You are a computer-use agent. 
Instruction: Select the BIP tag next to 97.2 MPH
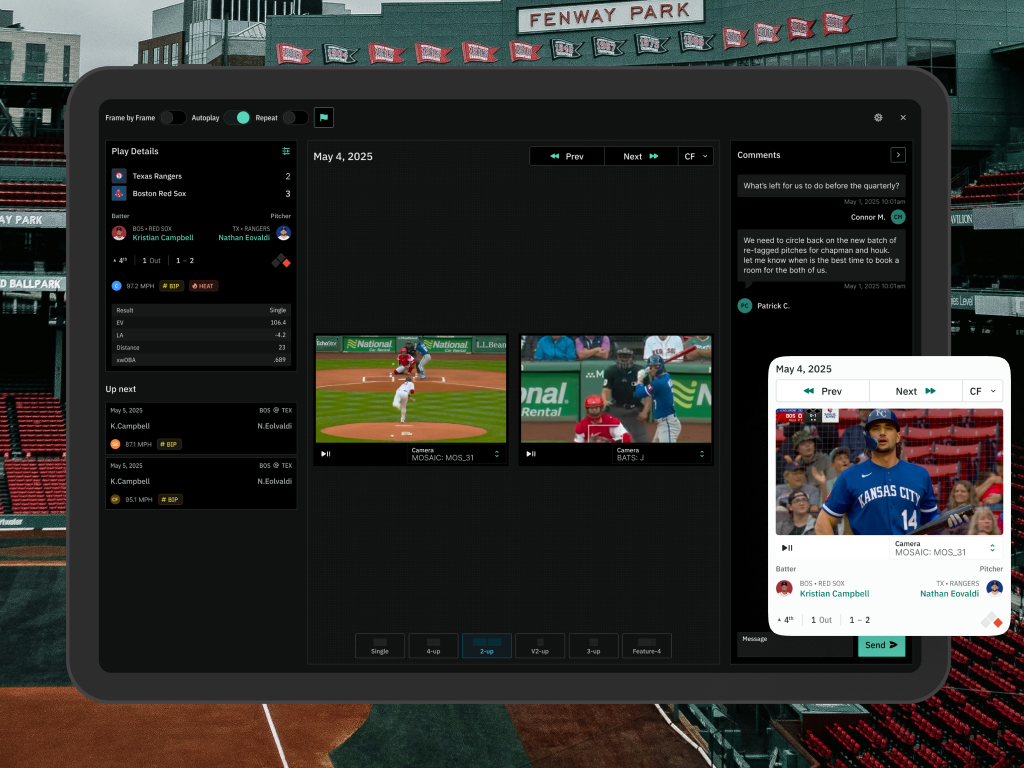[x=171, y=286]
